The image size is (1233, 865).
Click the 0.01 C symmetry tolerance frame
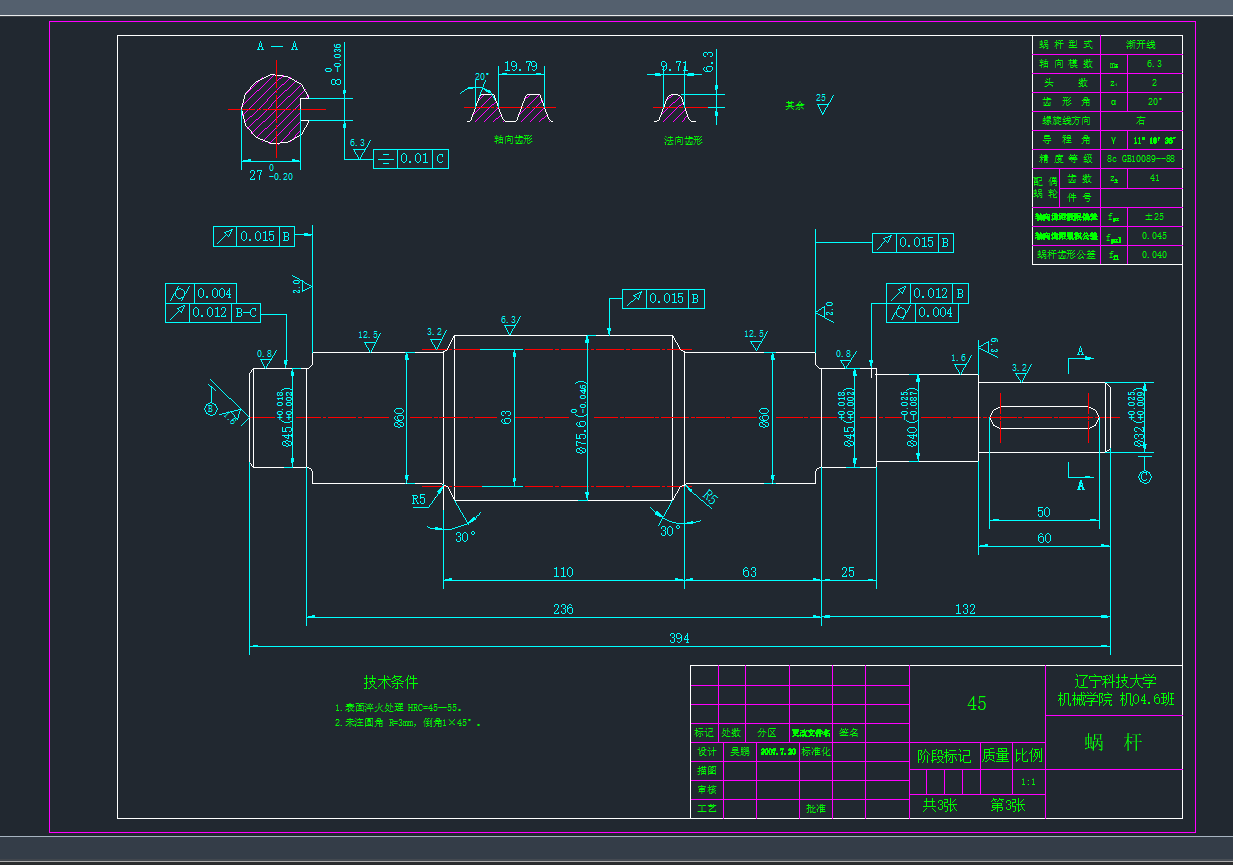(x=411, y=159)
